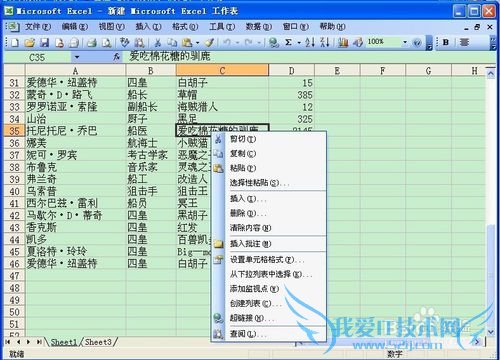Screen dimensions: 500x360
Task: Open the 格式 menu in menu bar
Action: 185,26
